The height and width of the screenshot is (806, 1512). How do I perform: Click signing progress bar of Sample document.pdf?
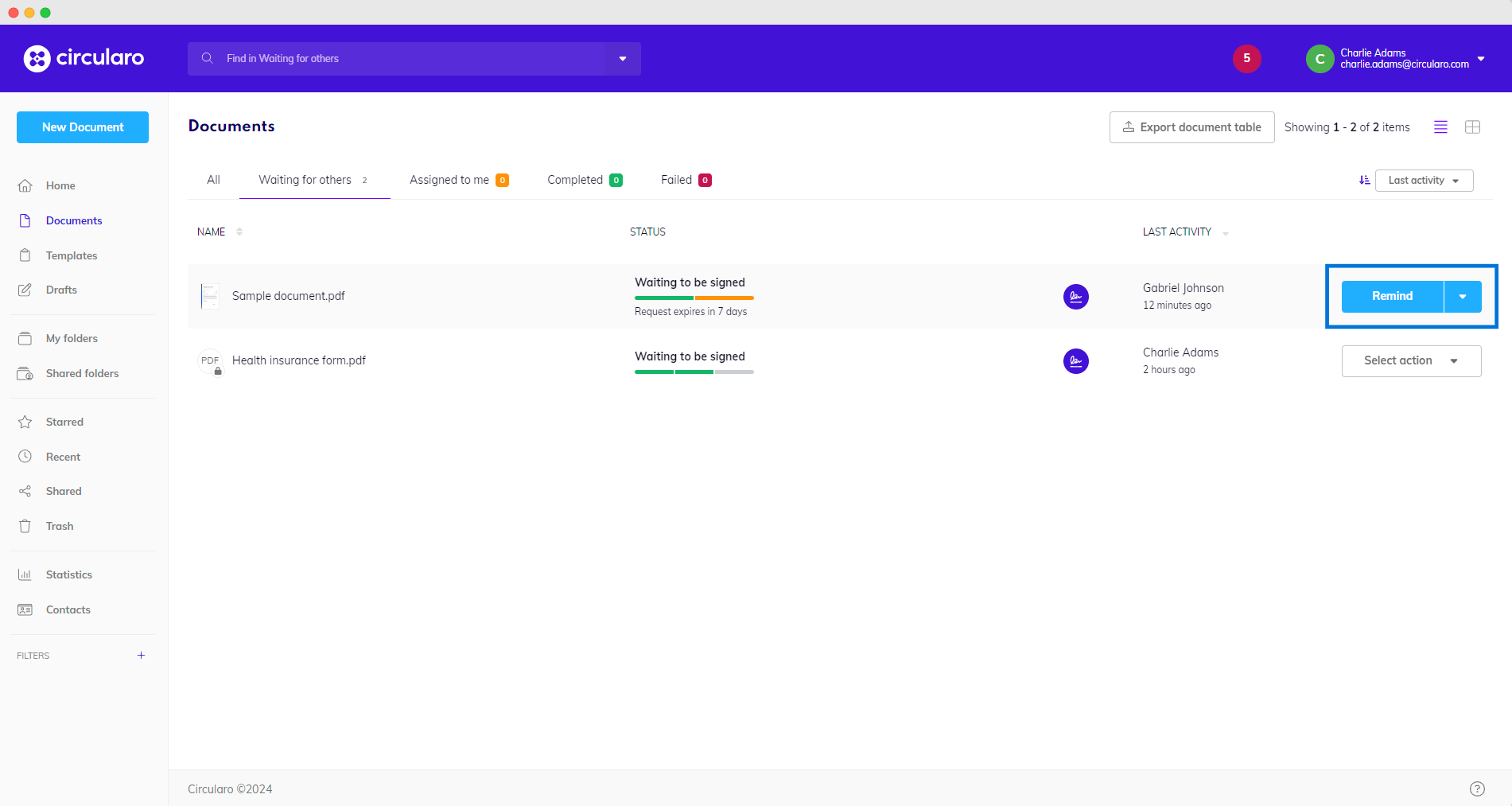point(694,298)
